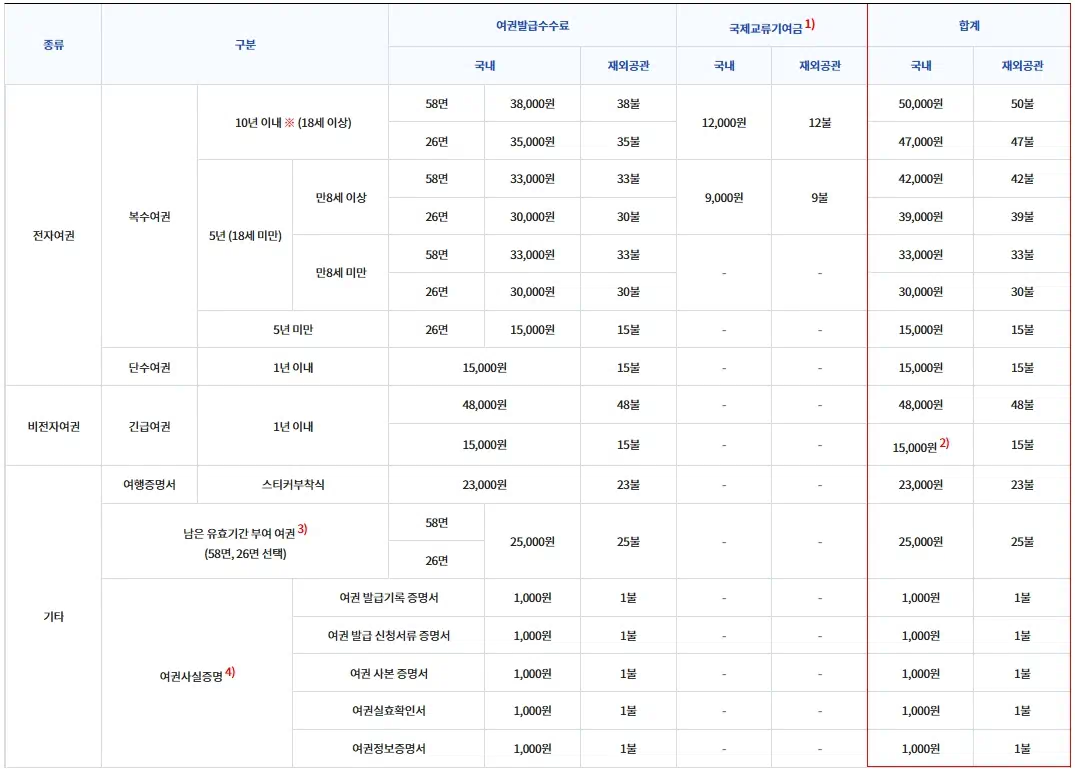Click the 합계 header cell
Image resolution: width=1075 pixels, height=772 pixels.
click(971, 25)
